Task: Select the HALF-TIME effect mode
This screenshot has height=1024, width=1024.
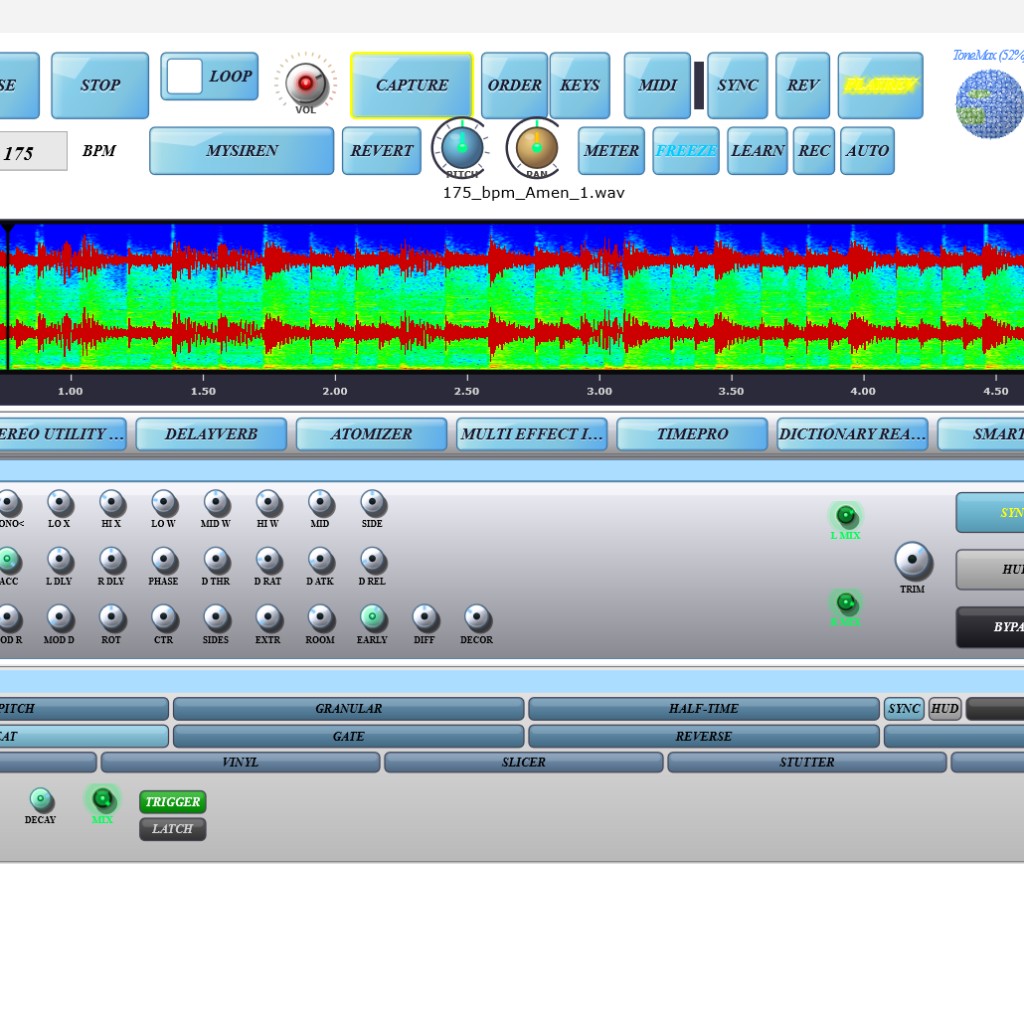Action: tap(703, 709)
